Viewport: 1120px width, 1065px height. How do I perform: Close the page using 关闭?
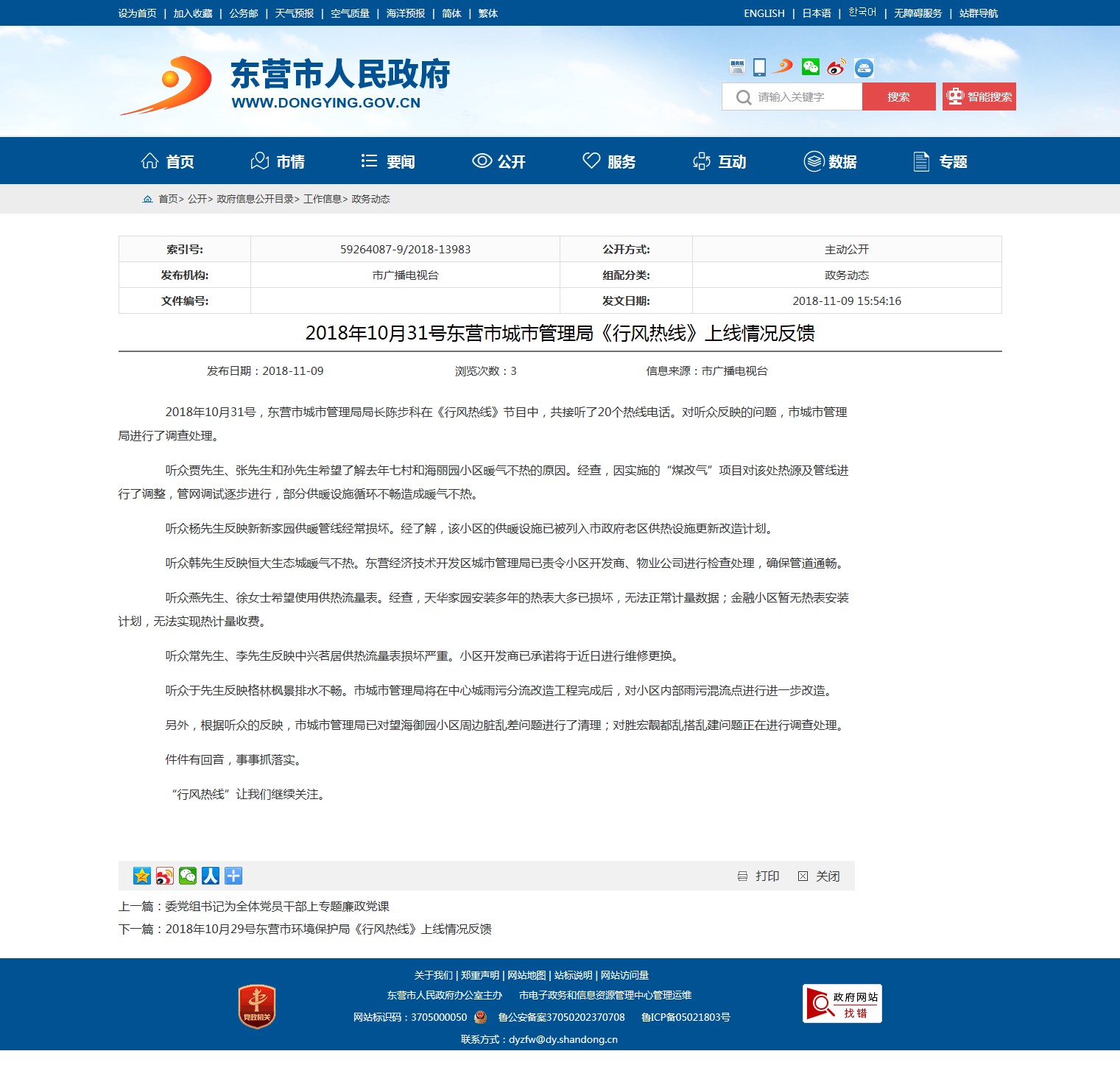[x=819, y=876]
